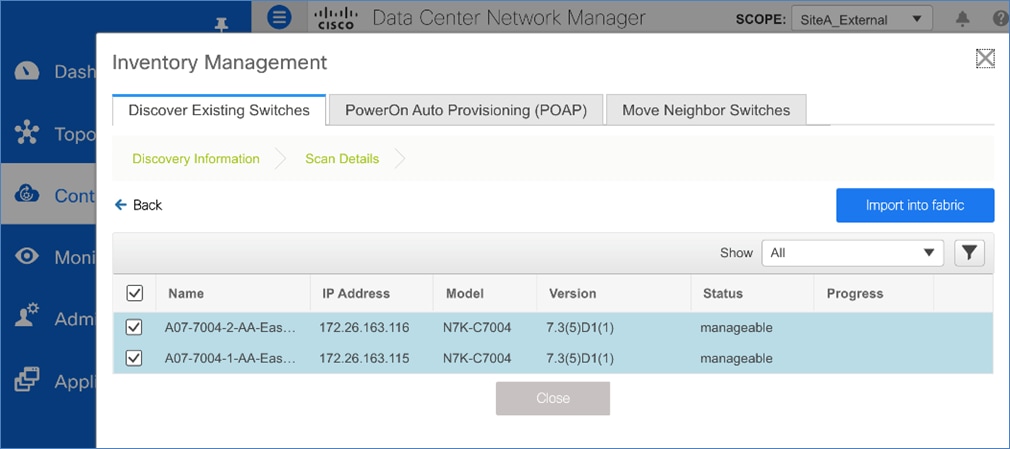The width and height of the screenshot is (1010, 449).
Task: Toggle the select-all header checkbox
Action: pos(135,294)
